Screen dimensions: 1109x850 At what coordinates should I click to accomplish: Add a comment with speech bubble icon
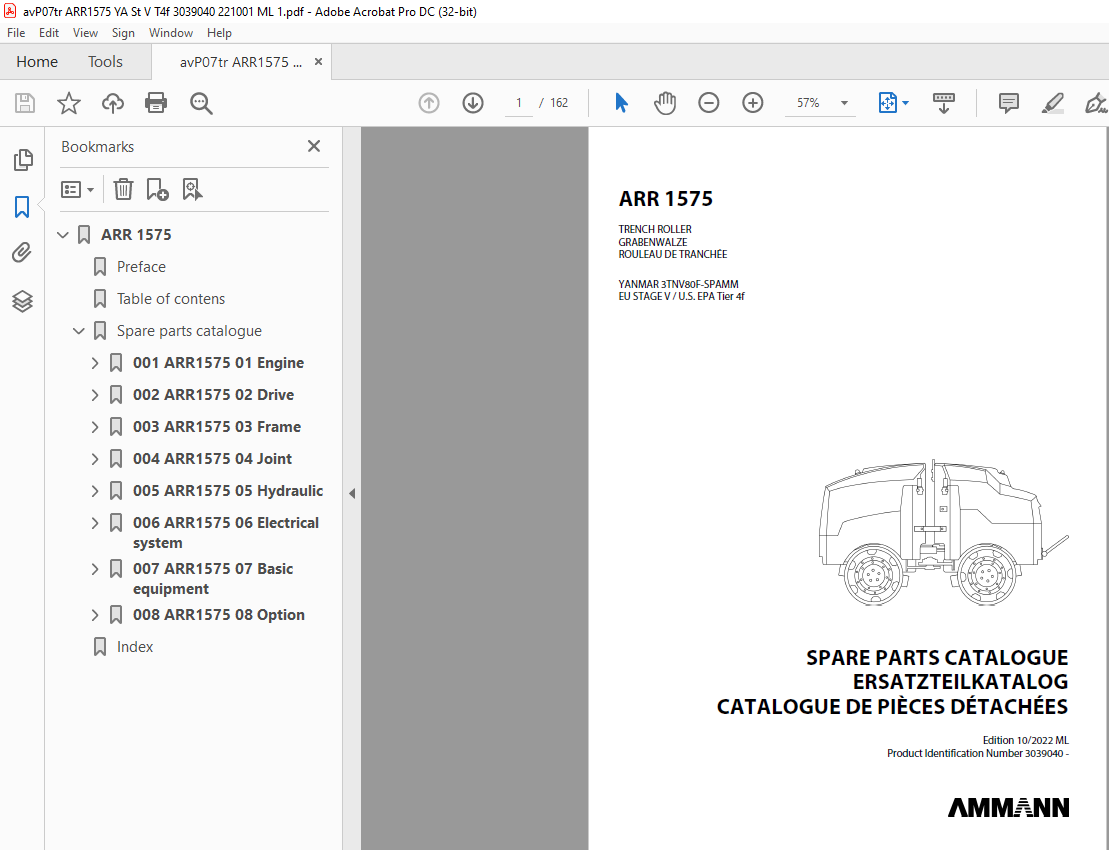(1009, 103)
